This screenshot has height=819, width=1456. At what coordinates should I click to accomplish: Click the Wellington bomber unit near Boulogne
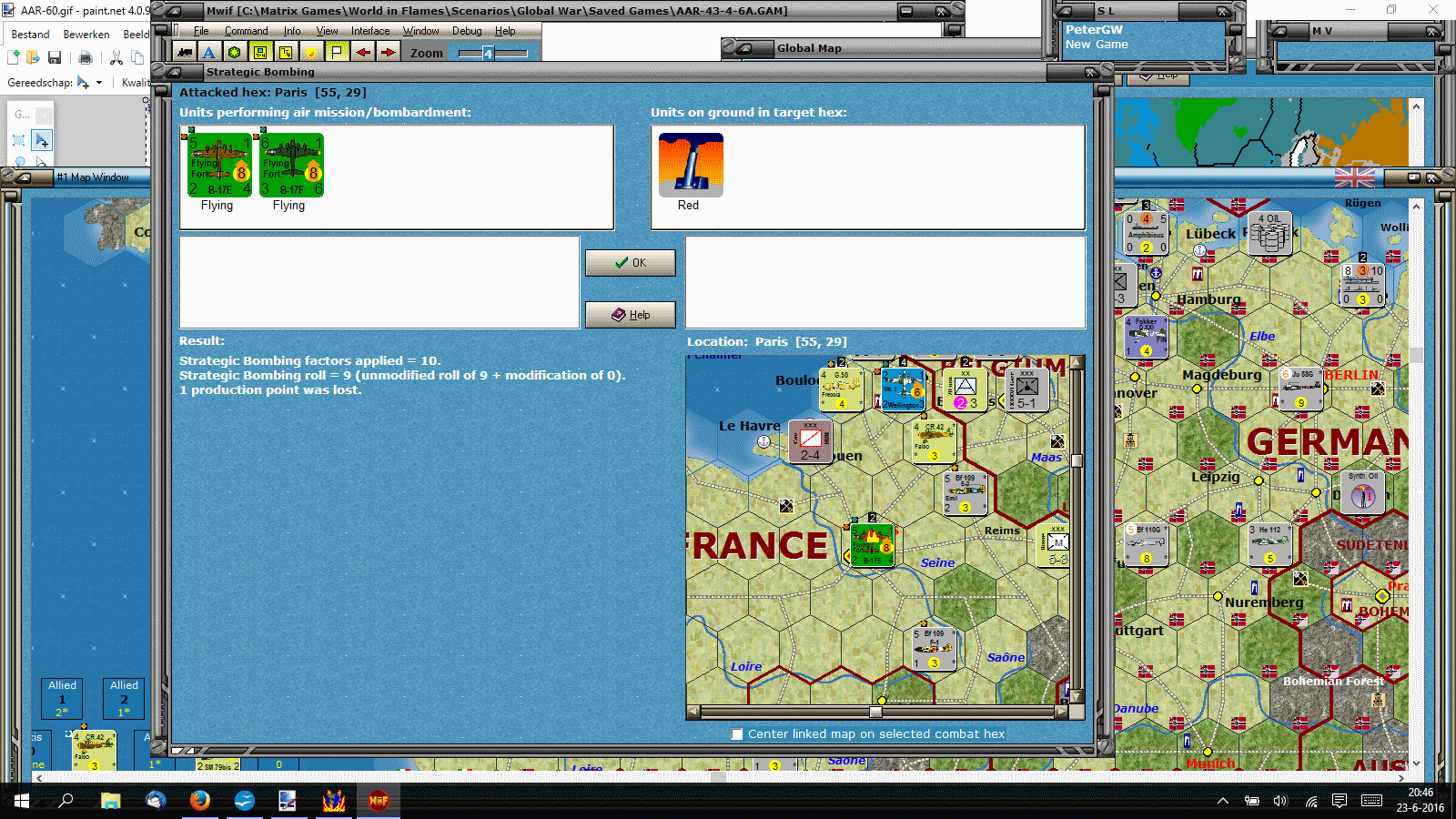903,389
